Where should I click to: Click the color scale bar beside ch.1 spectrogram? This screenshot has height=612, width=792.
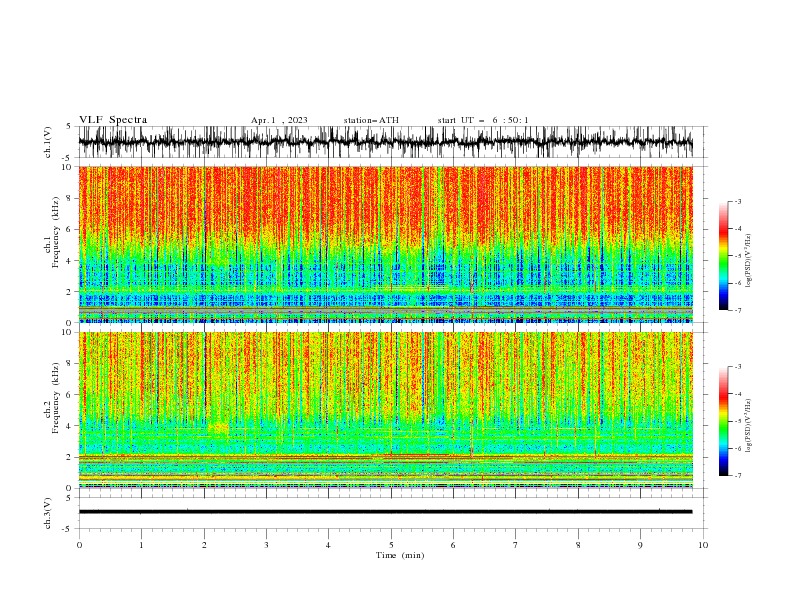pyautogui.click(x=723, y=256)
